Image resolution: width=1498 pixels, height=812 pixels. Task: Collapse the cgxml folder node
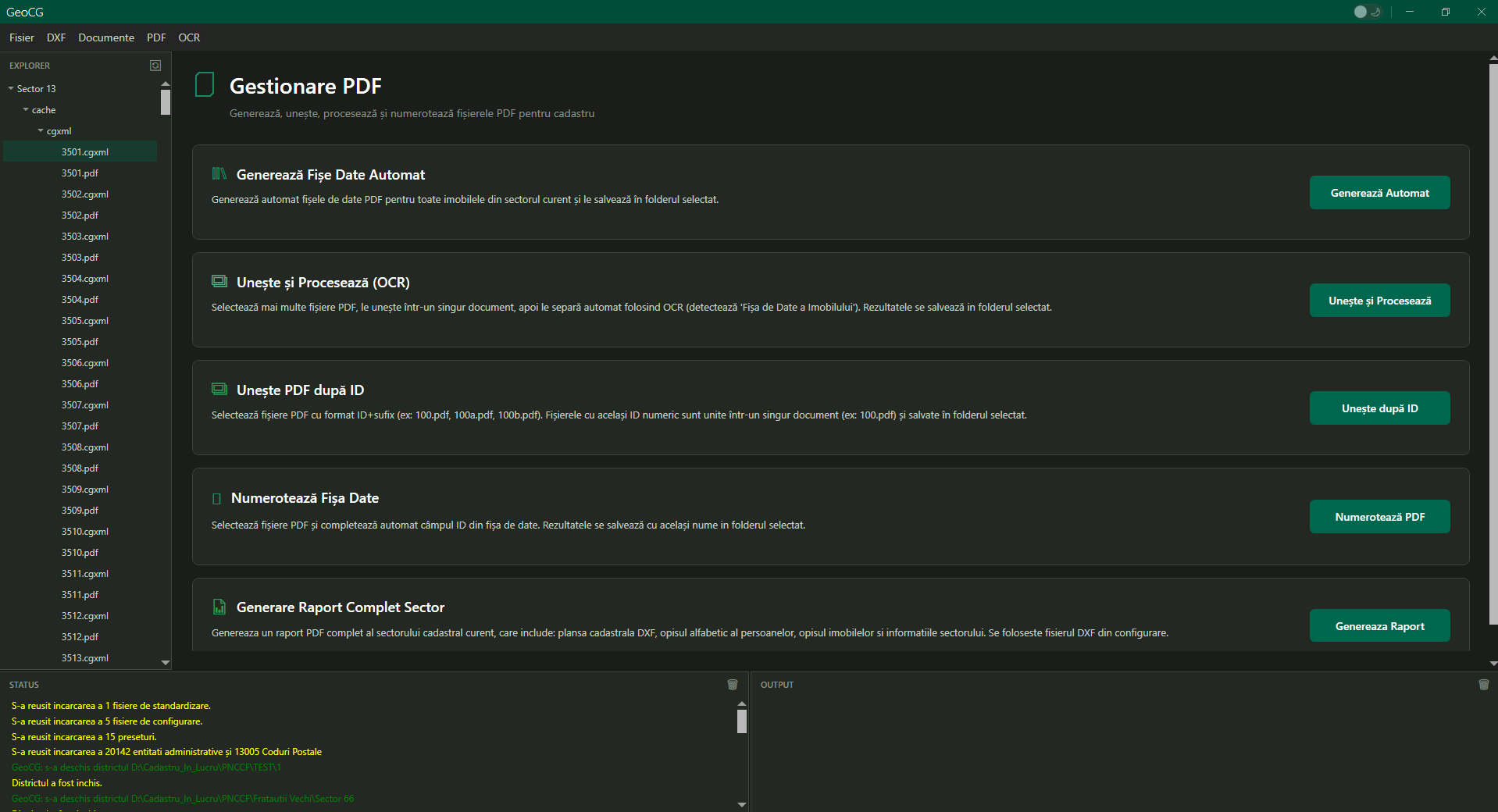(41, 131)
